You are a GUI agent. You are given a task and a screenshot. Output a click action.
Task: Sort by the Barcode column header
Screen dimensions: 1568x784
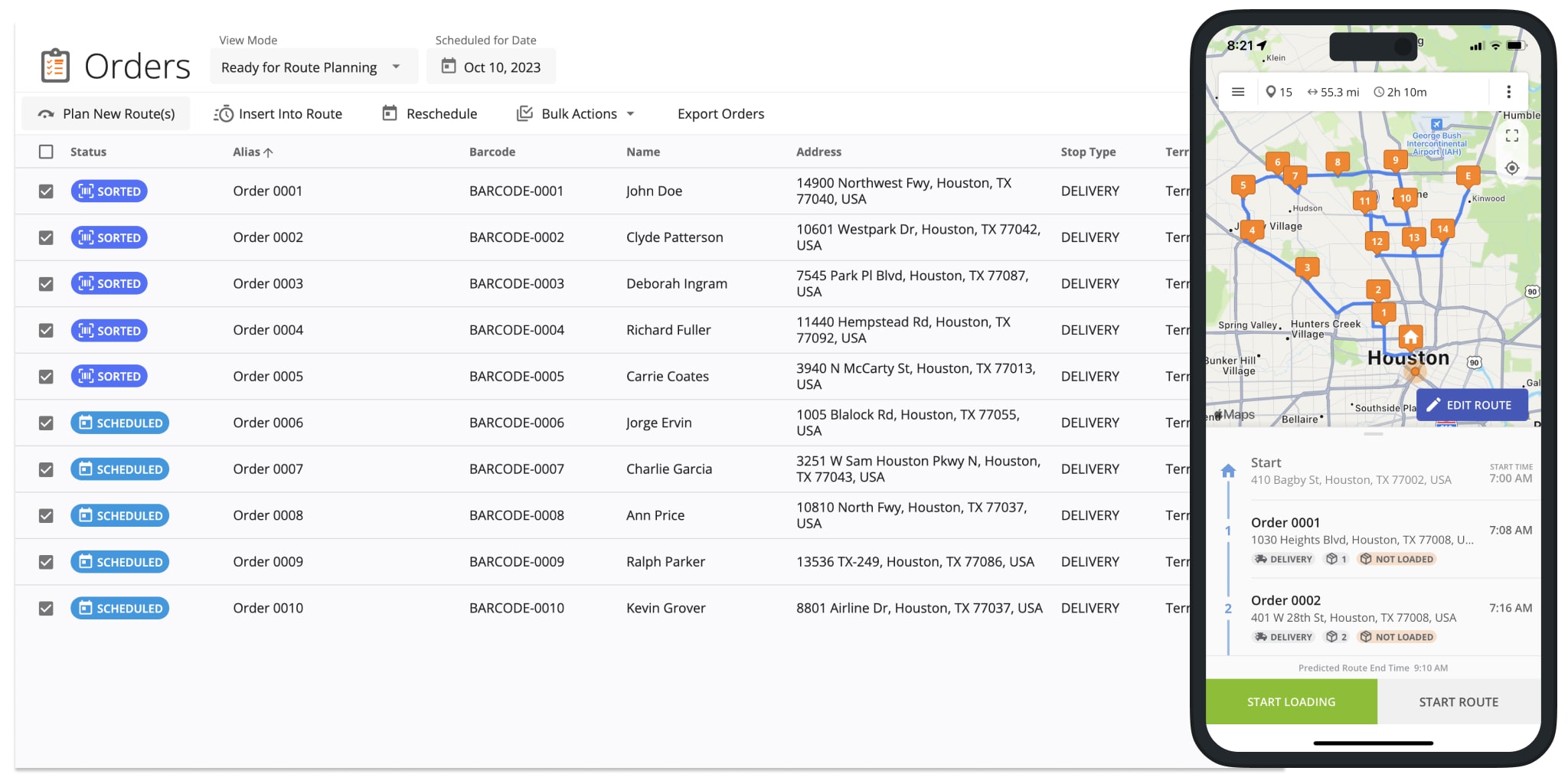[492, 152]
